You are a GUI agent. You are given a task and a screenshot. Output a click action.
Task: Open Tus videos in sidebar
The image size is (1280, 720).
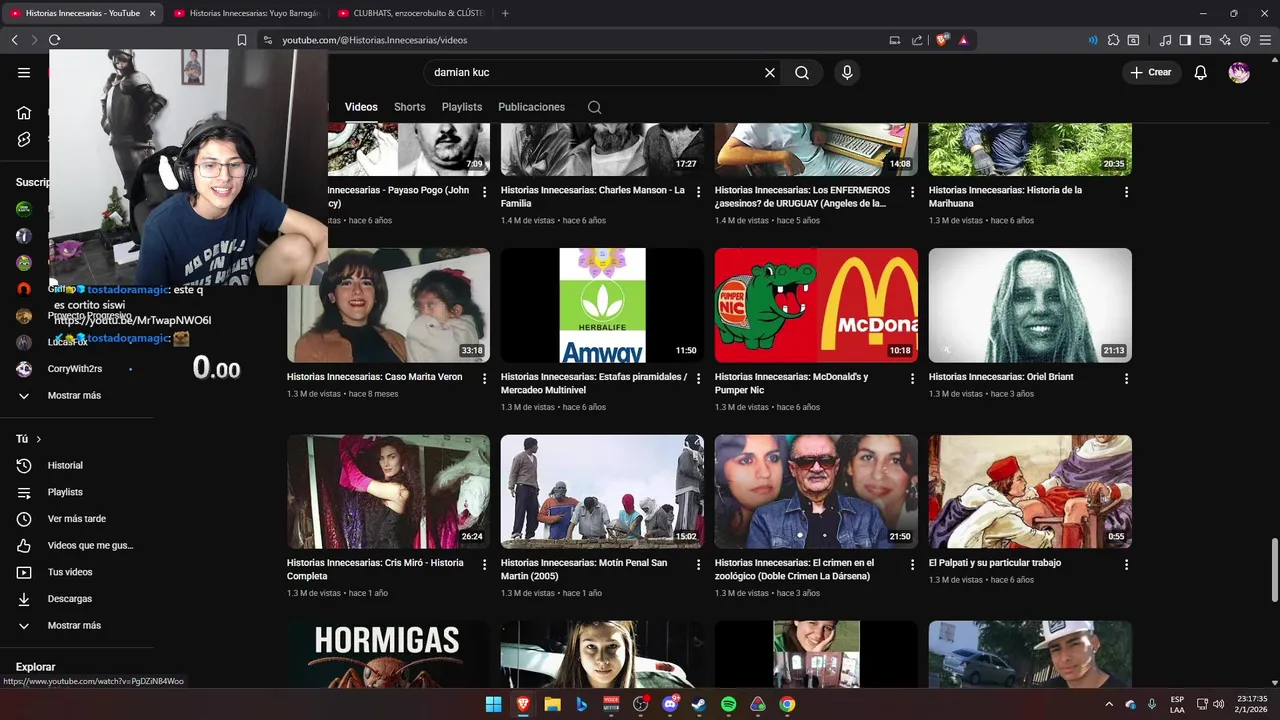tap(70, 572)
